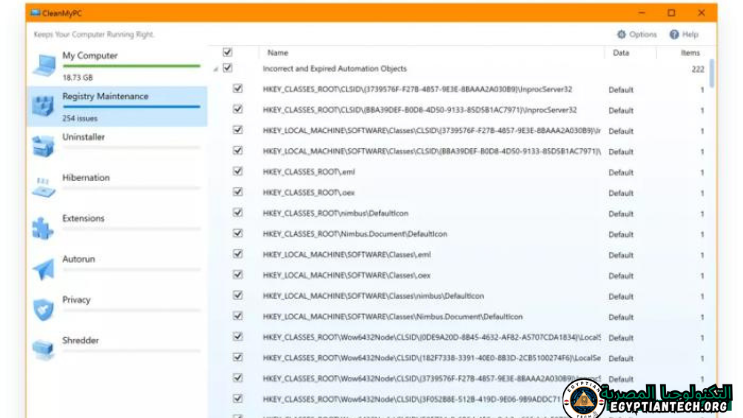
Task: Switch to the Extensions section
Action: [83, 218]
